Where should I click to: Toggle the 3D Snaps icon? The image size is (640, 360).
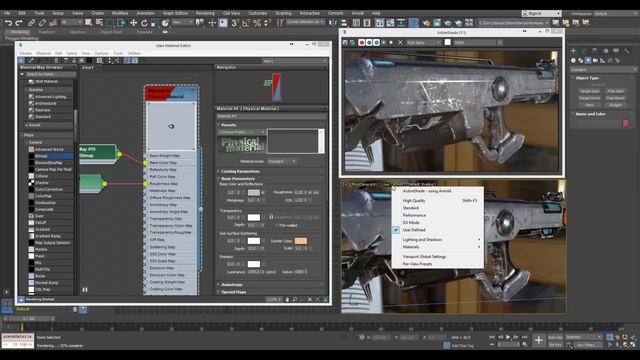point(235,23)
